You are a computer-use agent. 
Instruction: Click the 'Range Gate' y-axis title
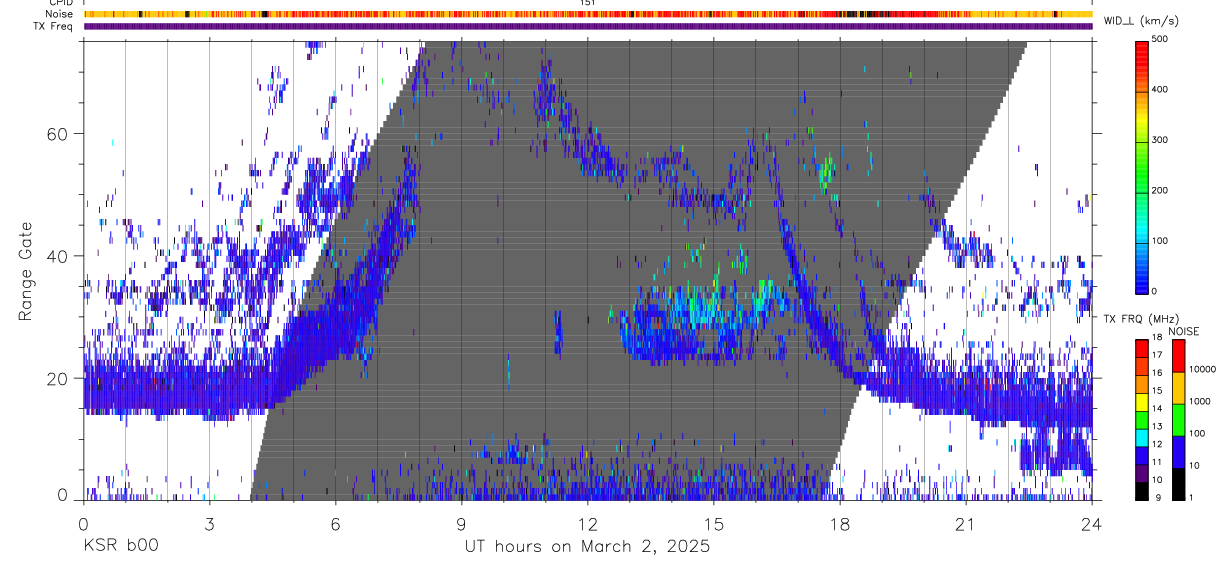point(26,272)
